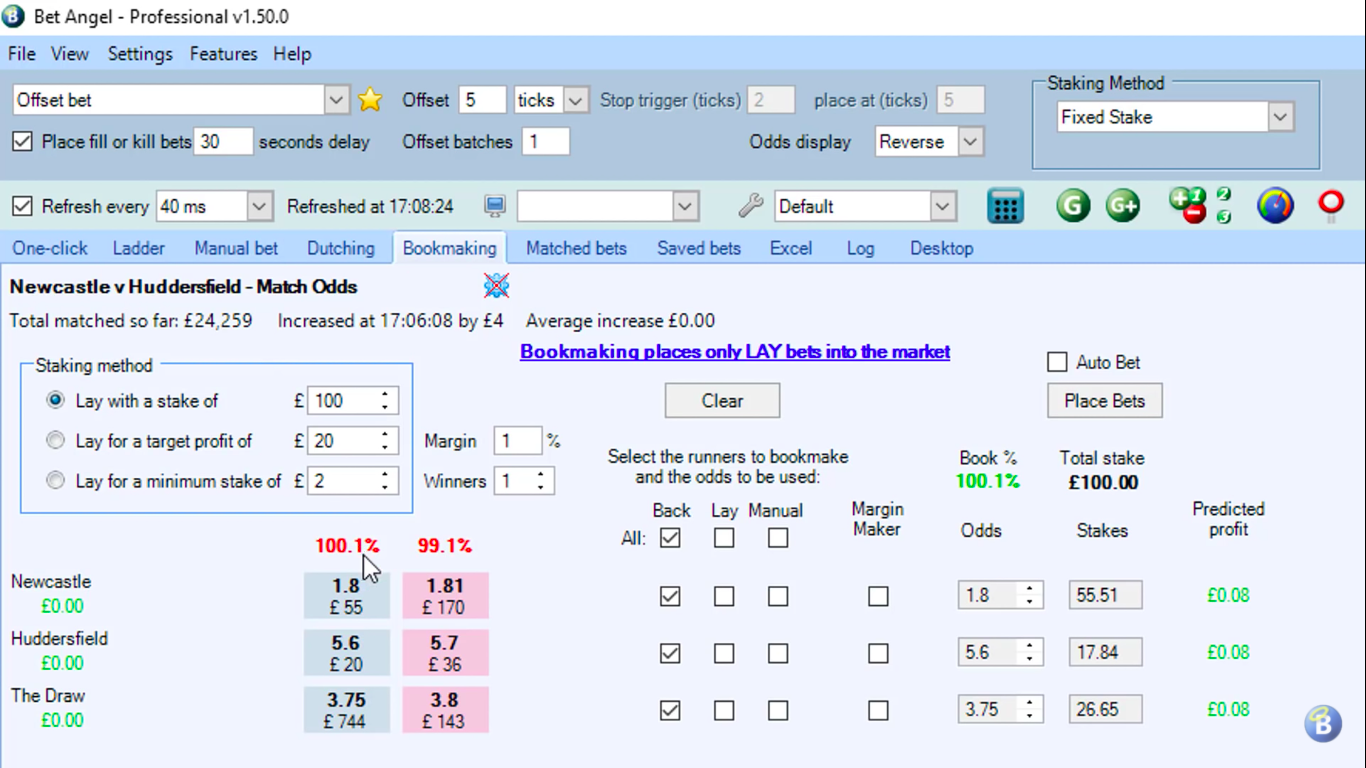Viewport: 1366px width, 768px height.
Task: Click the wrench settings profile icon
Action: point(751,206)
